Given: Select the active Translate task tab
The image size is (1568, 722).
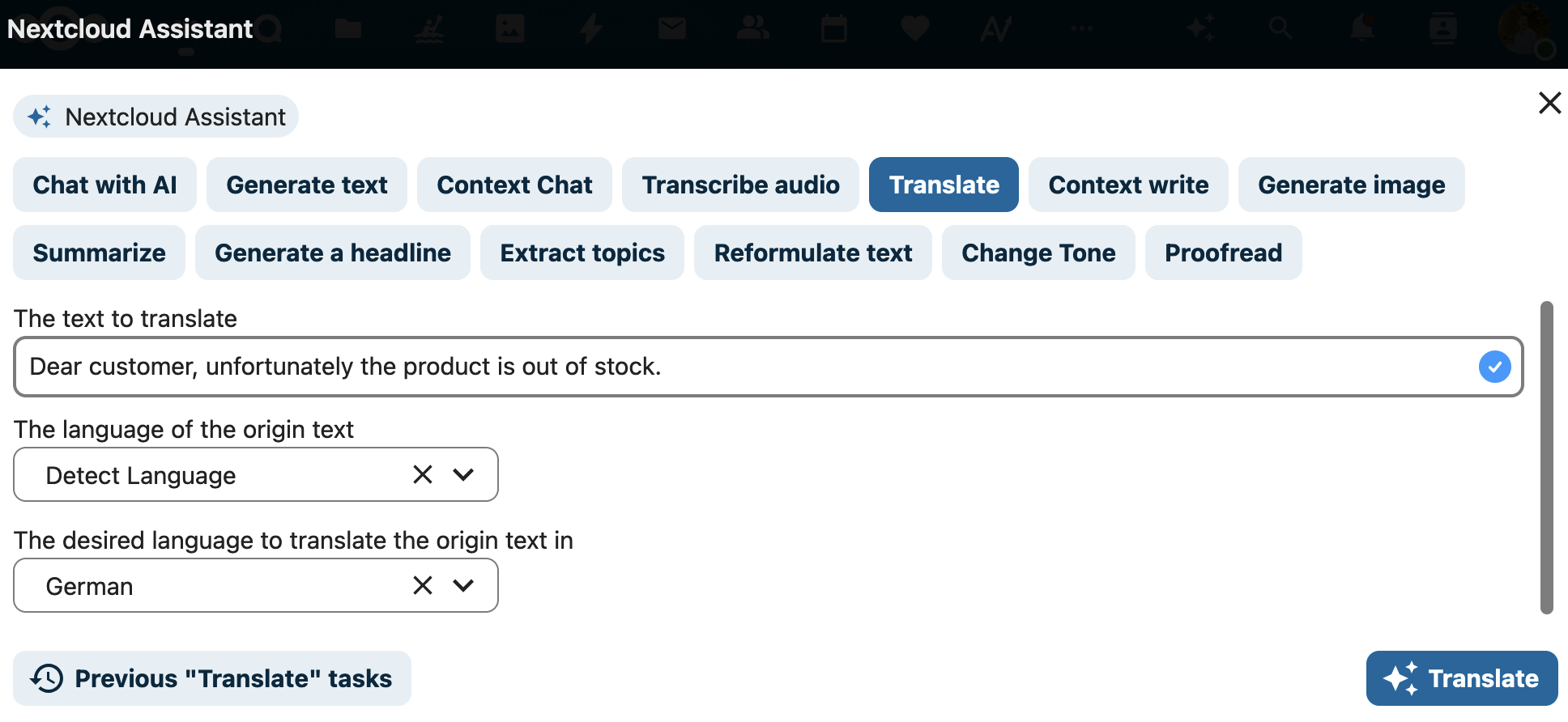Looking at the screenshot, I should (944, 185).
